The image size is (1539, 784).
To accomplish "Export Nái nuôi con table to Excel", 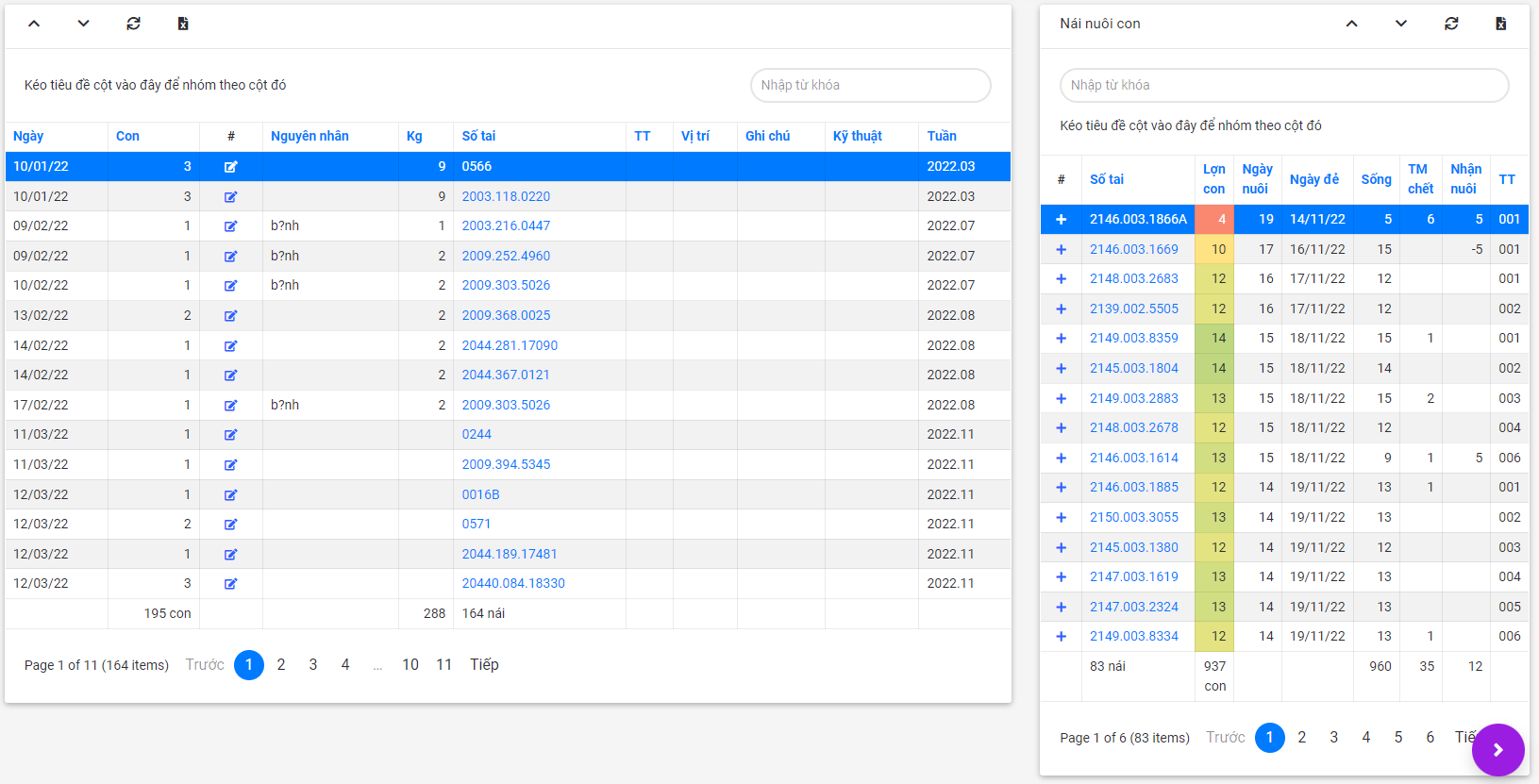I will coord(1501,24).
